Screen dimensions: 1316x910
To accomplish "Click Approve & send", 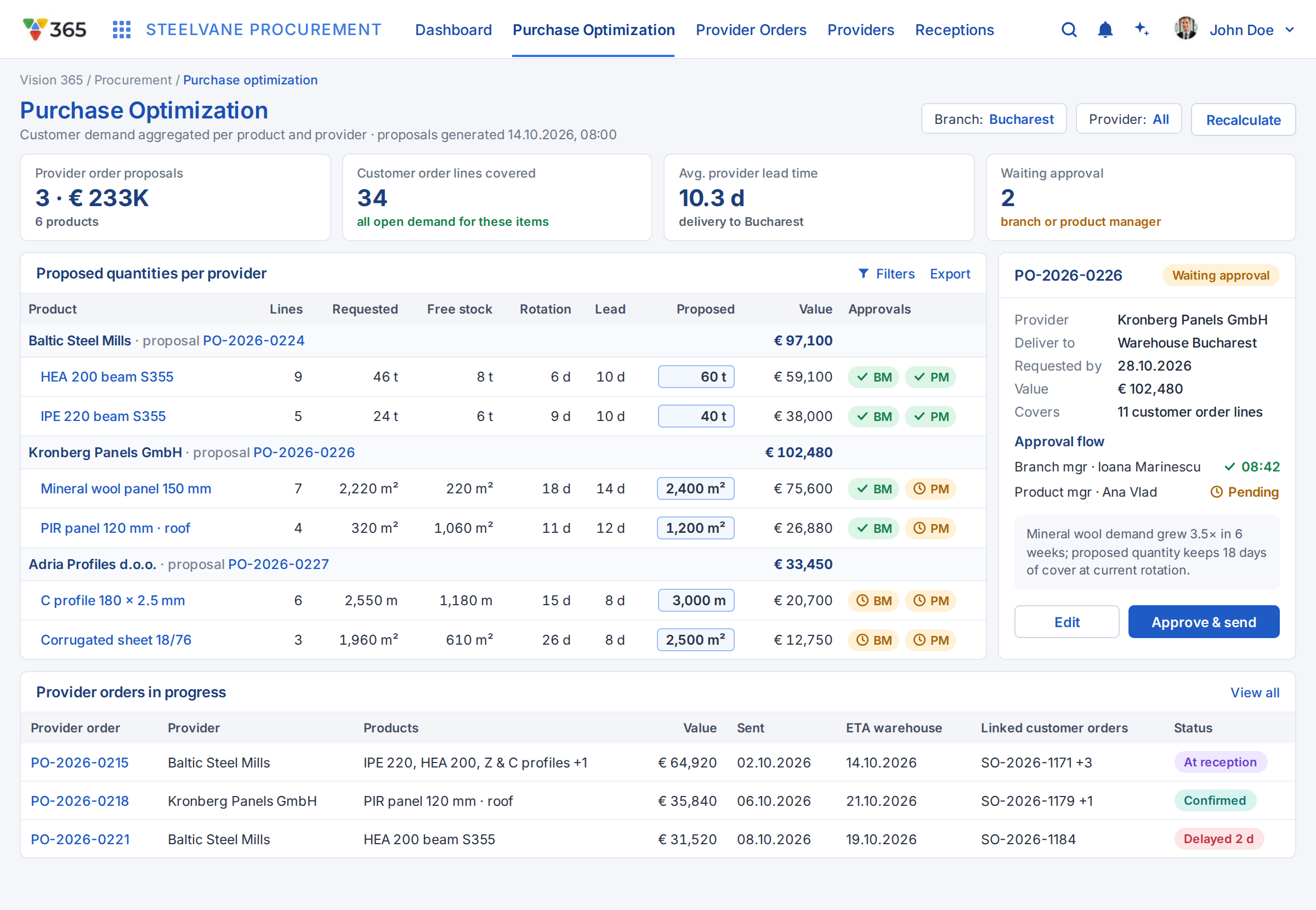I will coord(1204,622).
